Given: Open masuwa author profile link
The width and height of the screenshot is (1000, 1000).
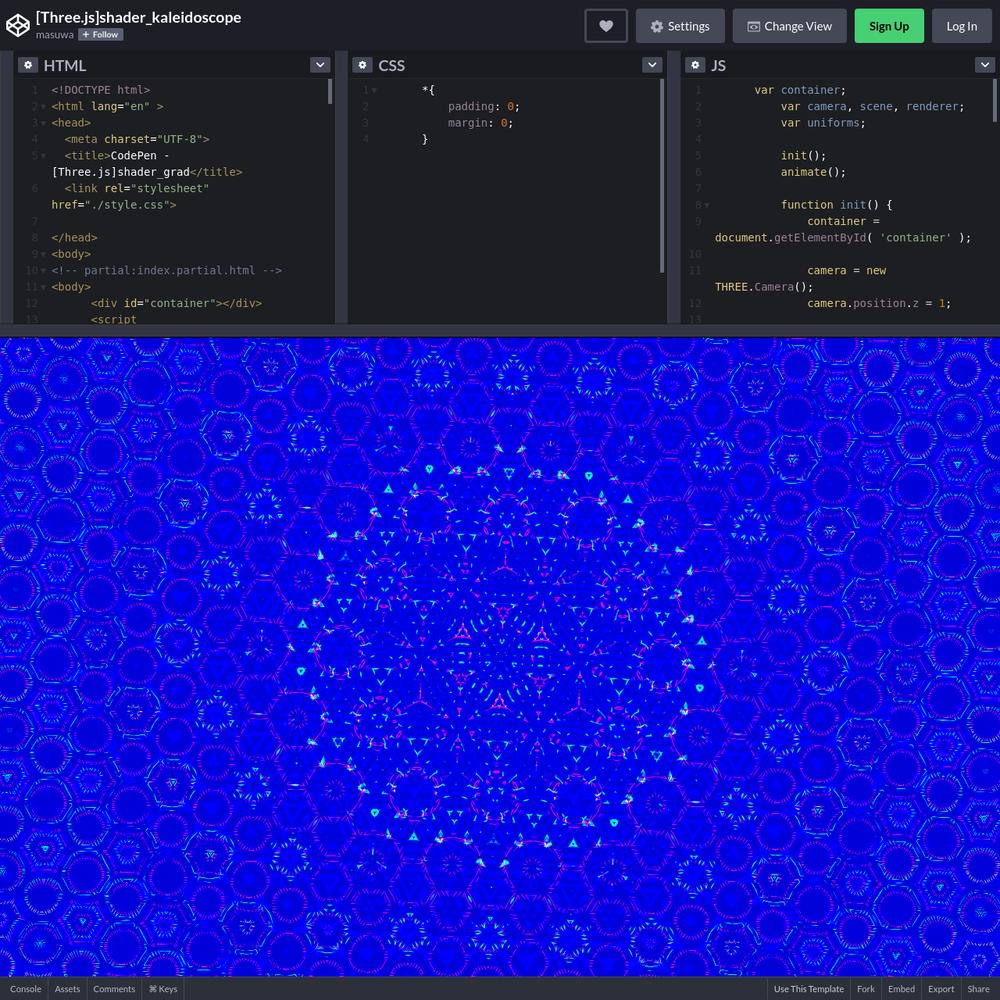Looking at the screenshot, I should click(54, 34).
